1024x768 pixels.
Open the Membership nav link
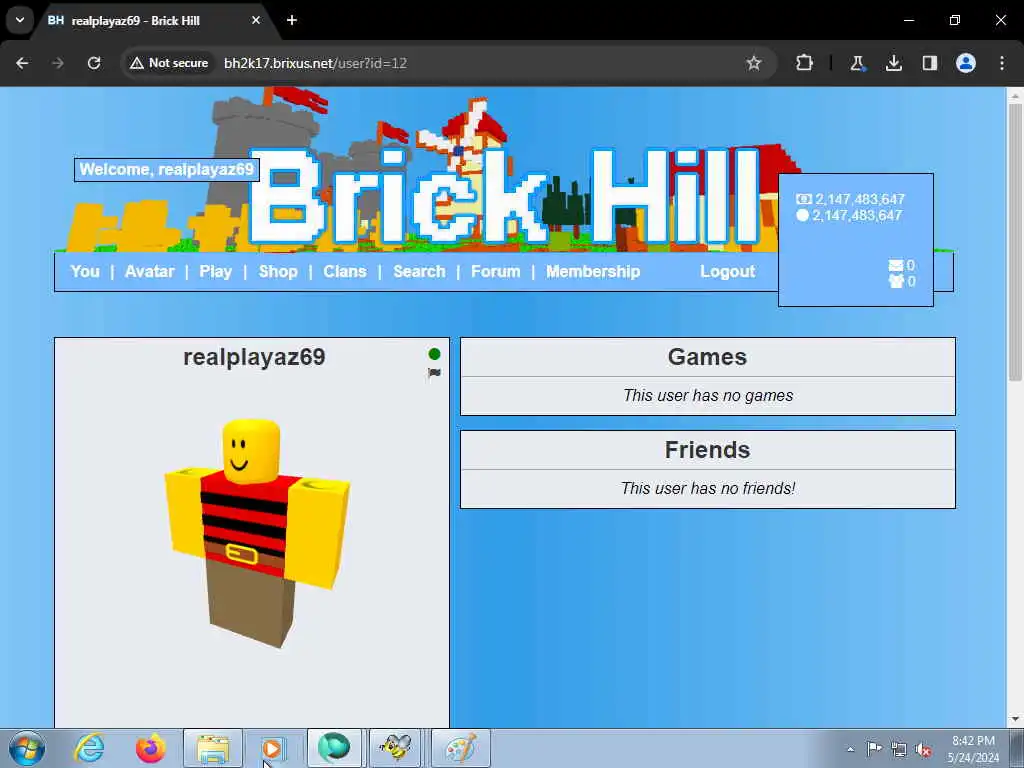click(x=593, y=272)
